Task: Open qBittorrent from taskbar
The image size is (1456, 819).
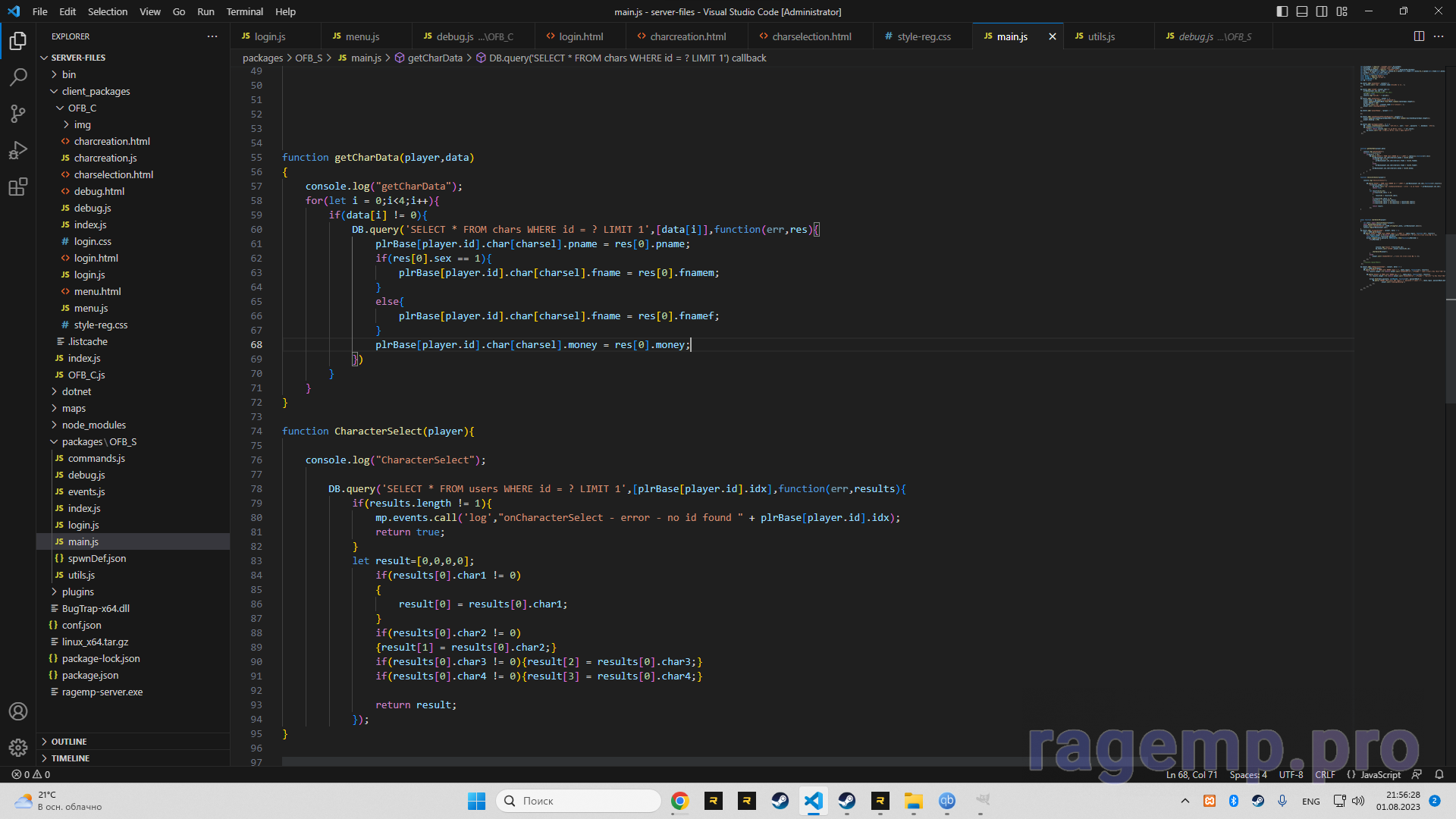Action: click(947, 801)
